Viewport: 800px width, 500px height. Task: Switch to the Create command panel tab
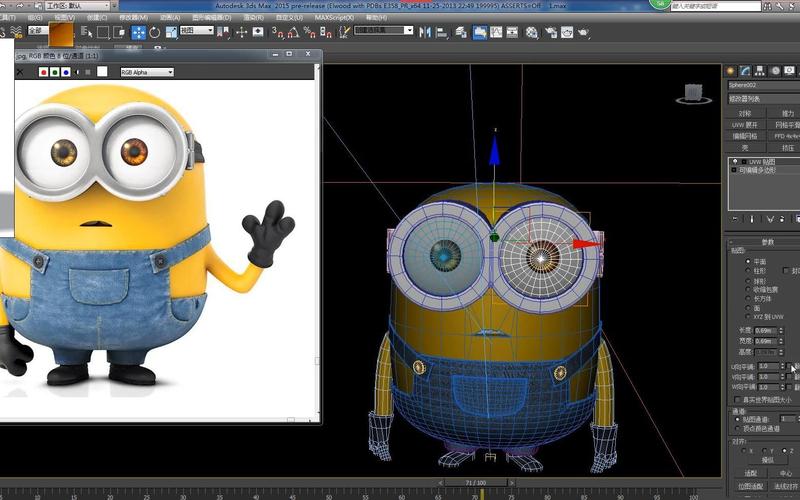point(731,71)
